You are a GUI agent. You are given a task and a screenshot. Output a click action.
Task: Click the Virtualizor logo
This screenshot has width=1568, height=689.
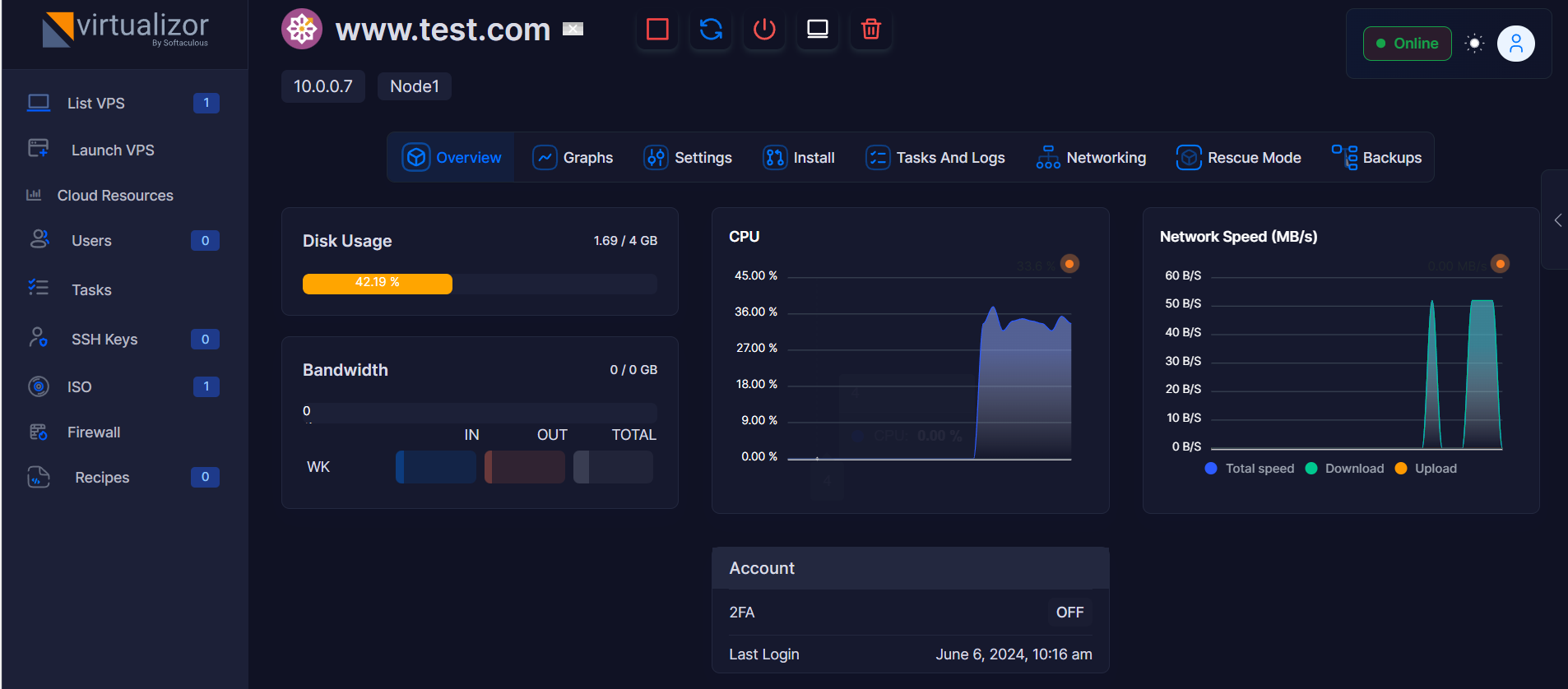click(125, 30)
